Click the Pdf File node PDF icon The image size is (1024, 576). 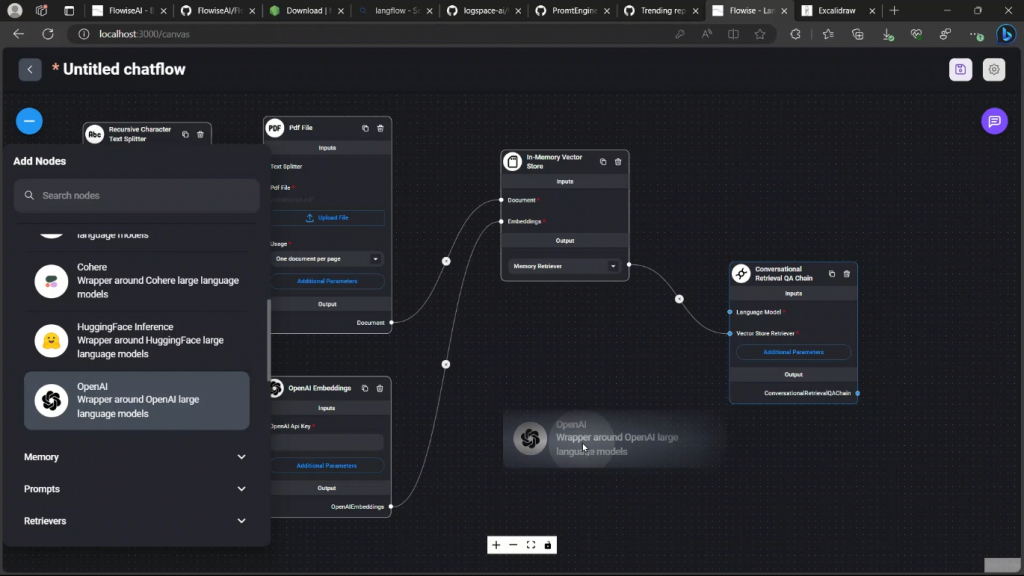(275, 128)
